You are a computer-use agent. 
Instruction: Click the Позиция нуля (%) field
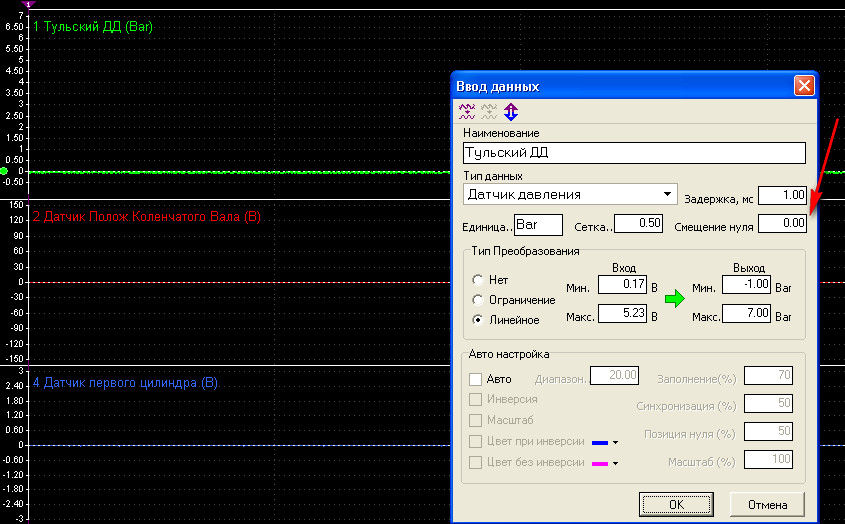click(768, 431)
